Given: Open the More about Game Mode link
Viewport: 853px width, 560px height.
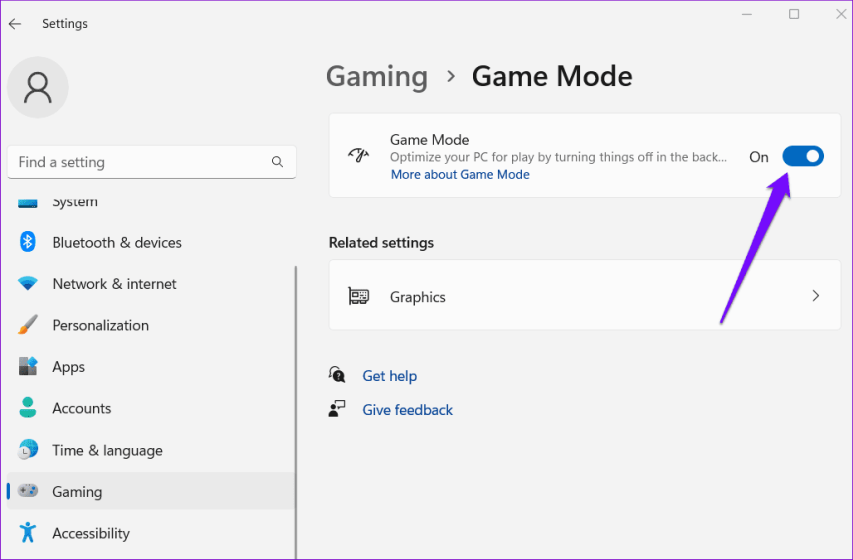Looking at the screenshot, I should [x=460, y=174].
